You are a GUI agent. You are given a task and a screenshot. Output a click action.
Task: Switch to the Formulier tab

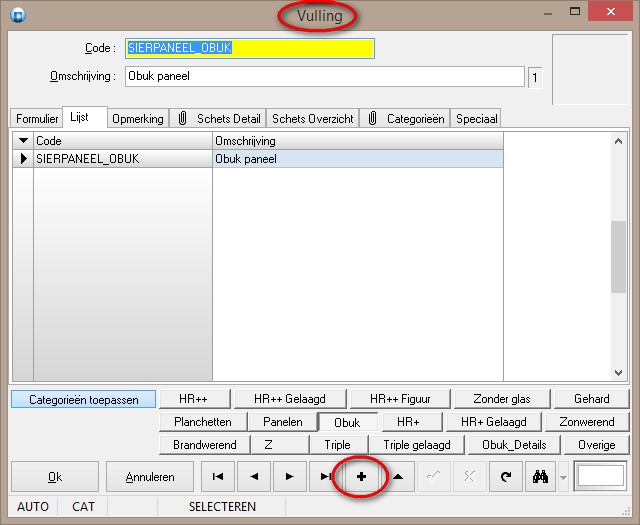[37, 119]
